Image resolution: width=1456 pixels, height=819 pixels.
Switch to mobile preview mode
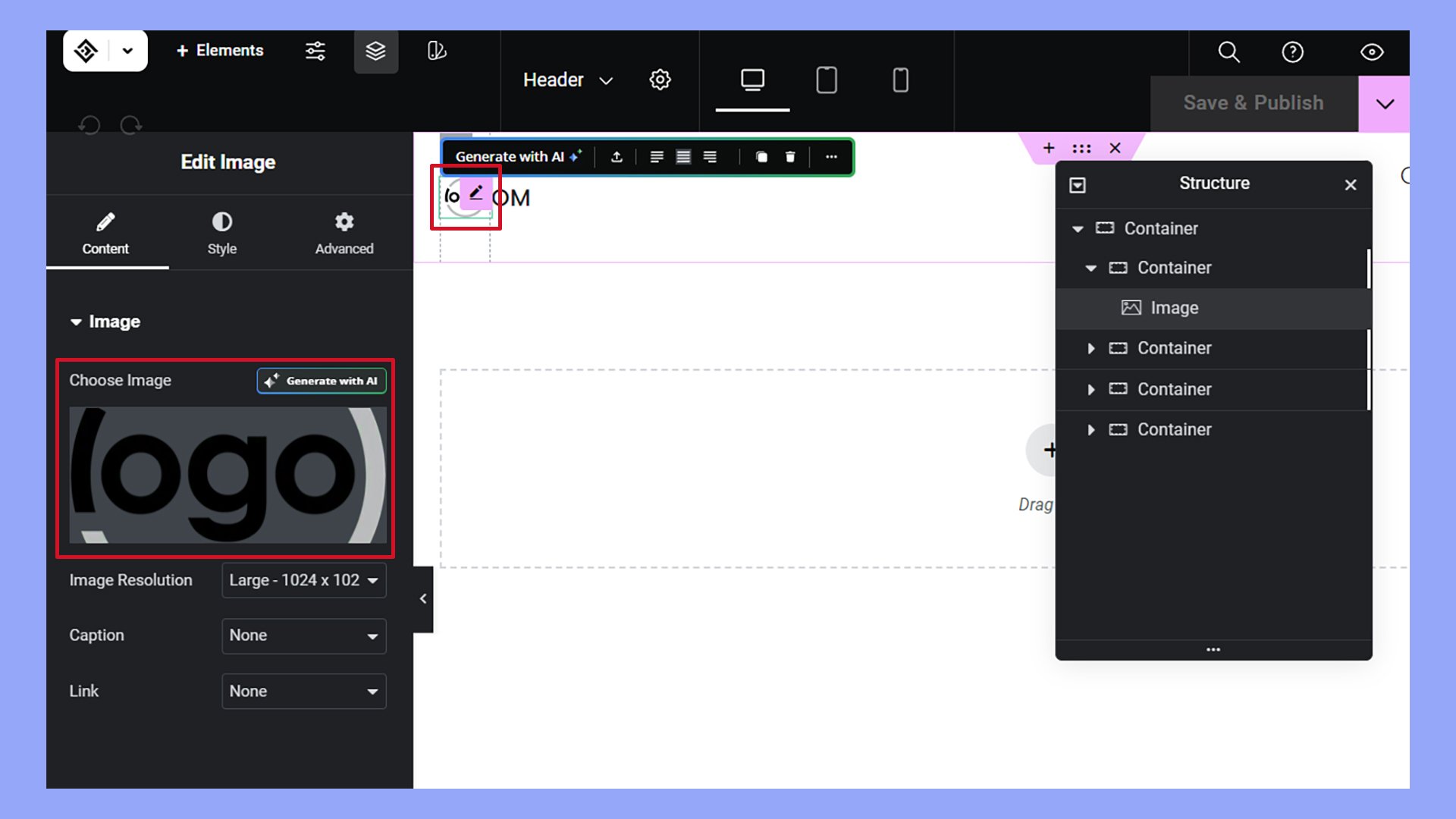click(899, 80)
